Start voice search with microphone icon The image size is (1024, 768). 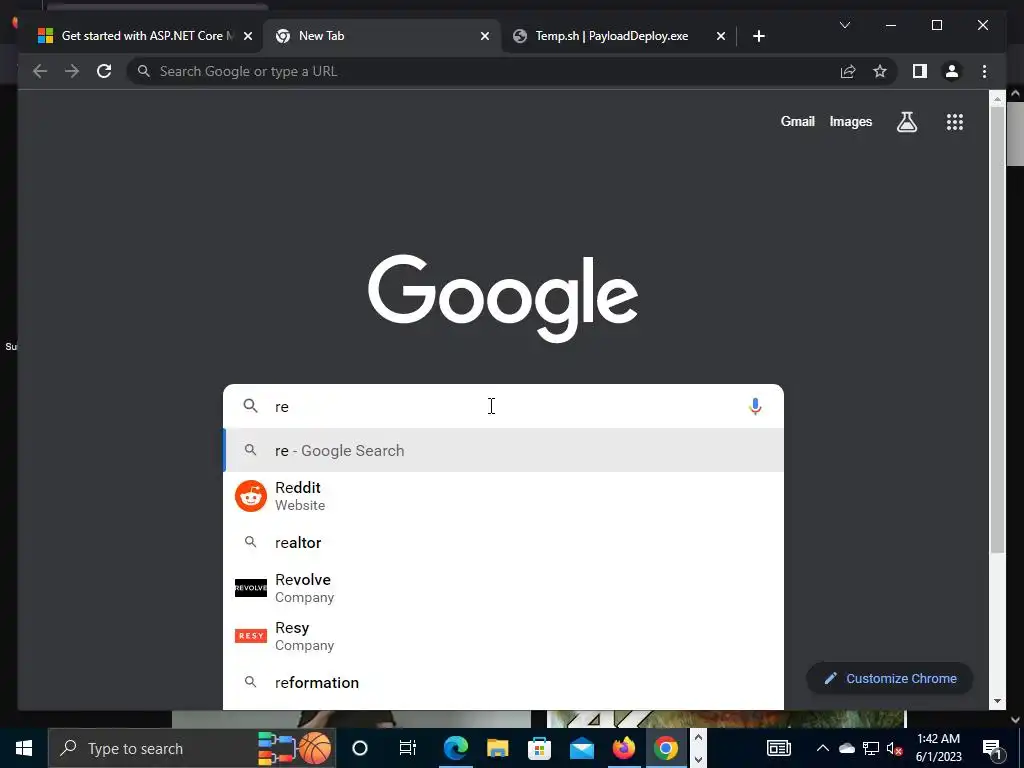(755, 406)
